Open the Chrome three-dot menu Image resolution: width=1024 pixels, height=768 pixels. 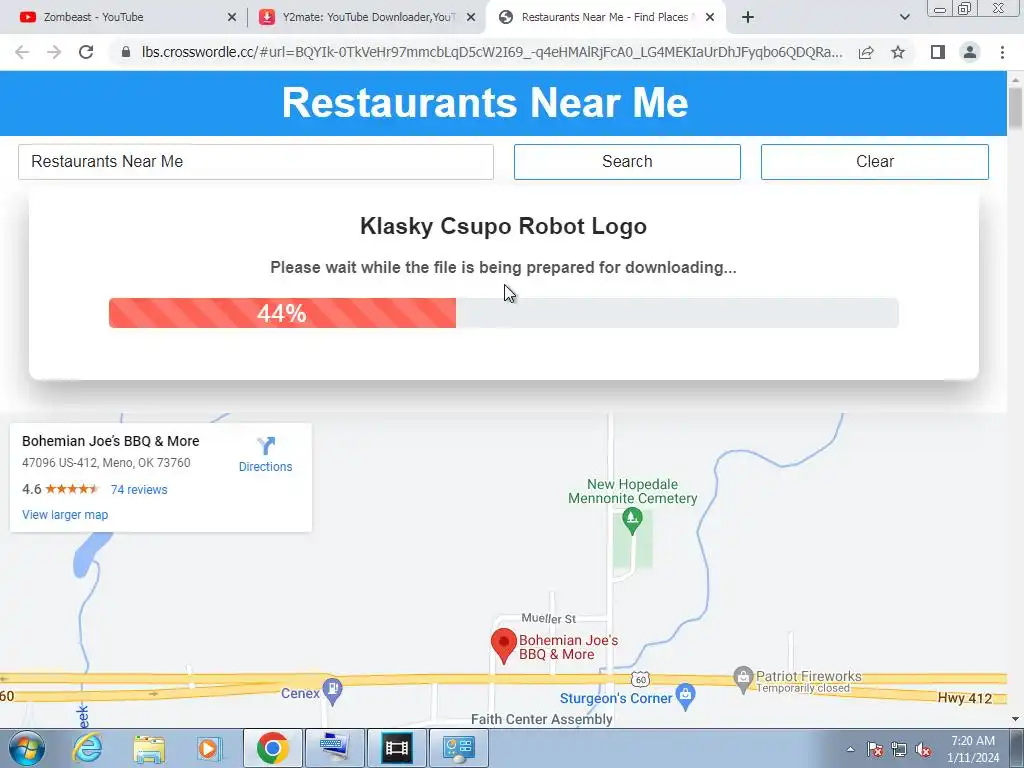[x=1002, y=52]
